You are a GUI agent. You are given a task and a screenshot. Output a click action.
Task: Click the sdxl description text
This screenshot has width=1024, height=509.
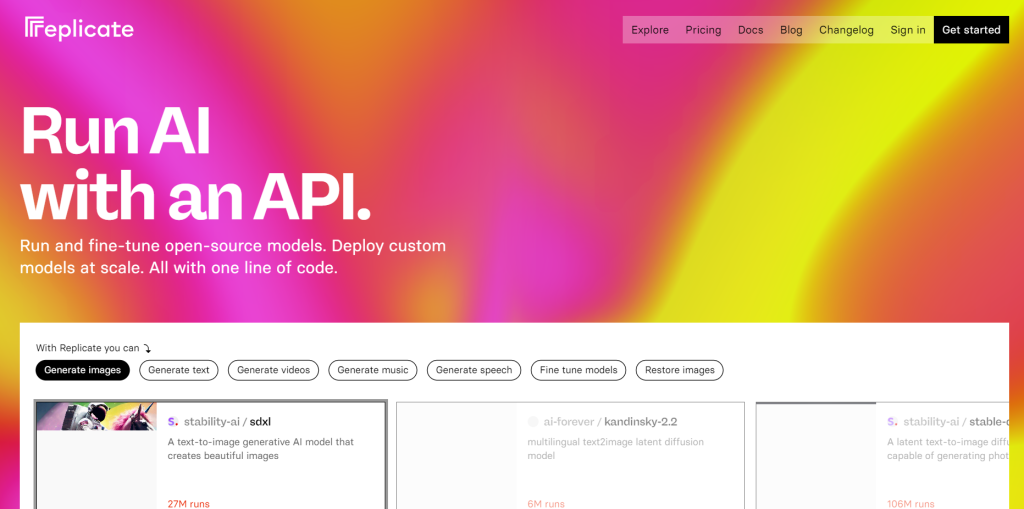pyautogui.click(x=261, y=449)
